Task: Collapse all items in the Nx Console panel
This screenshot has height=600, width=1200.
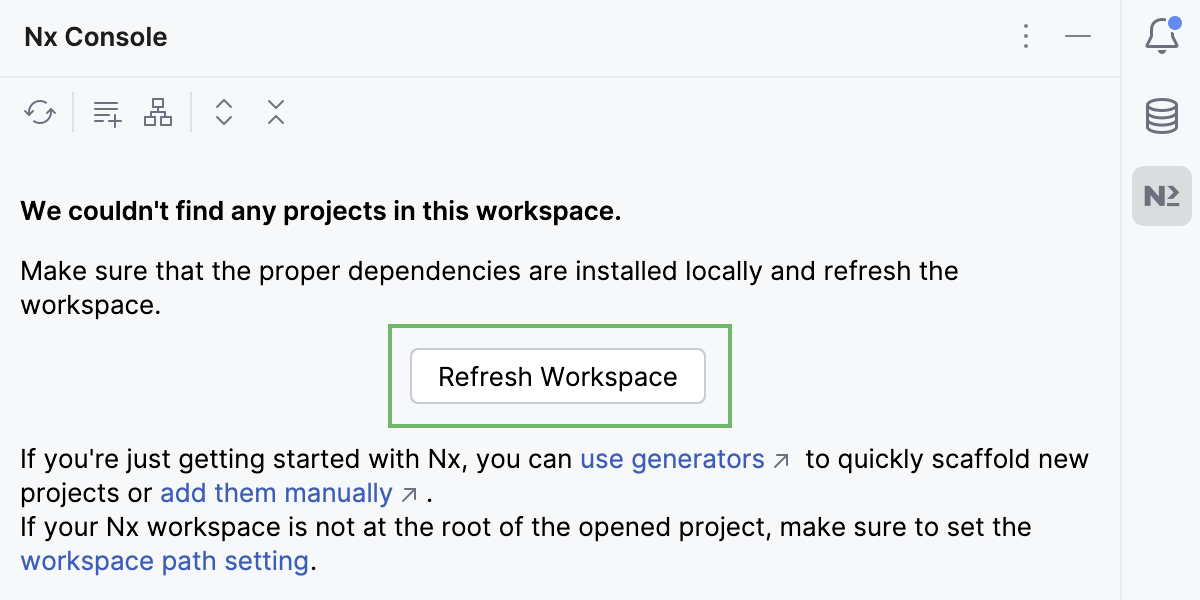Action: click(x=275, y=112)
